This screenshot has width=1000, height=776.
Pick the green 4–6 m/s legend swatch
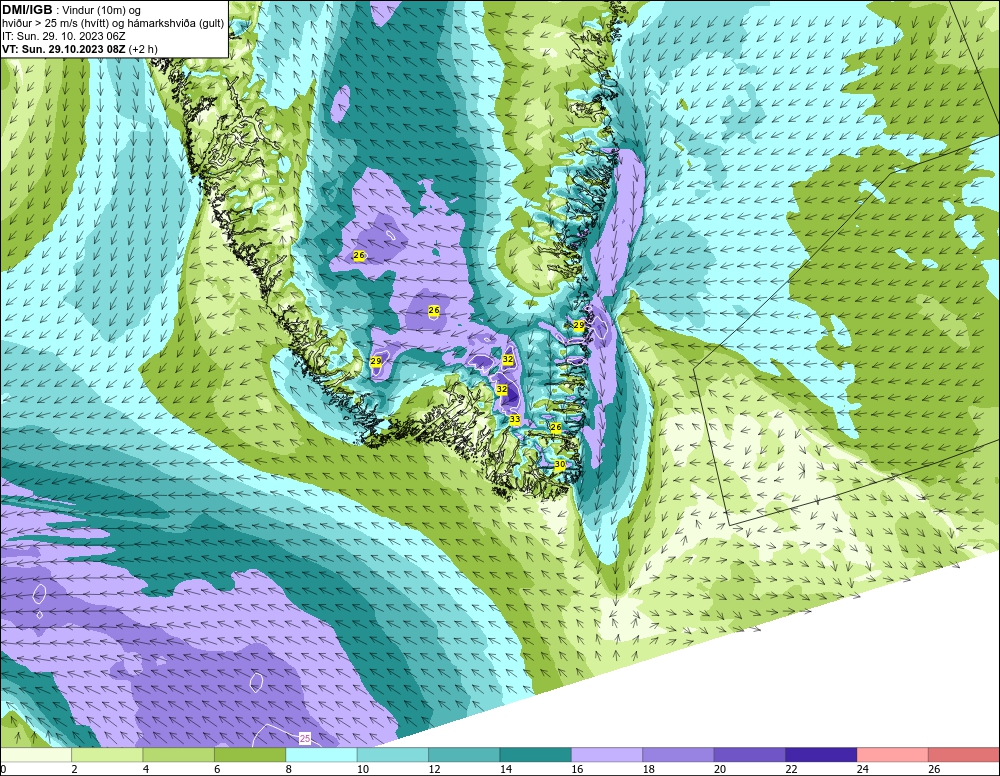coord(179,755)
